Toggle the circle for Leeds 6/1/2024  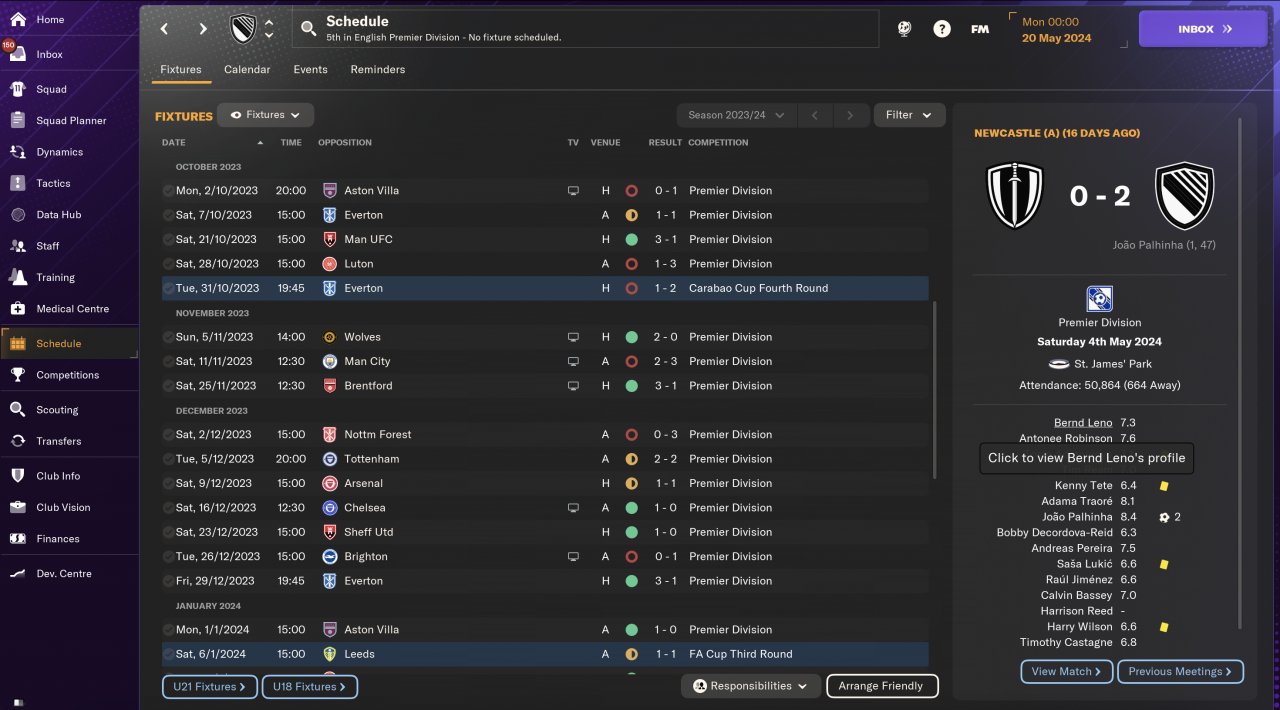[x=168, y=654]
